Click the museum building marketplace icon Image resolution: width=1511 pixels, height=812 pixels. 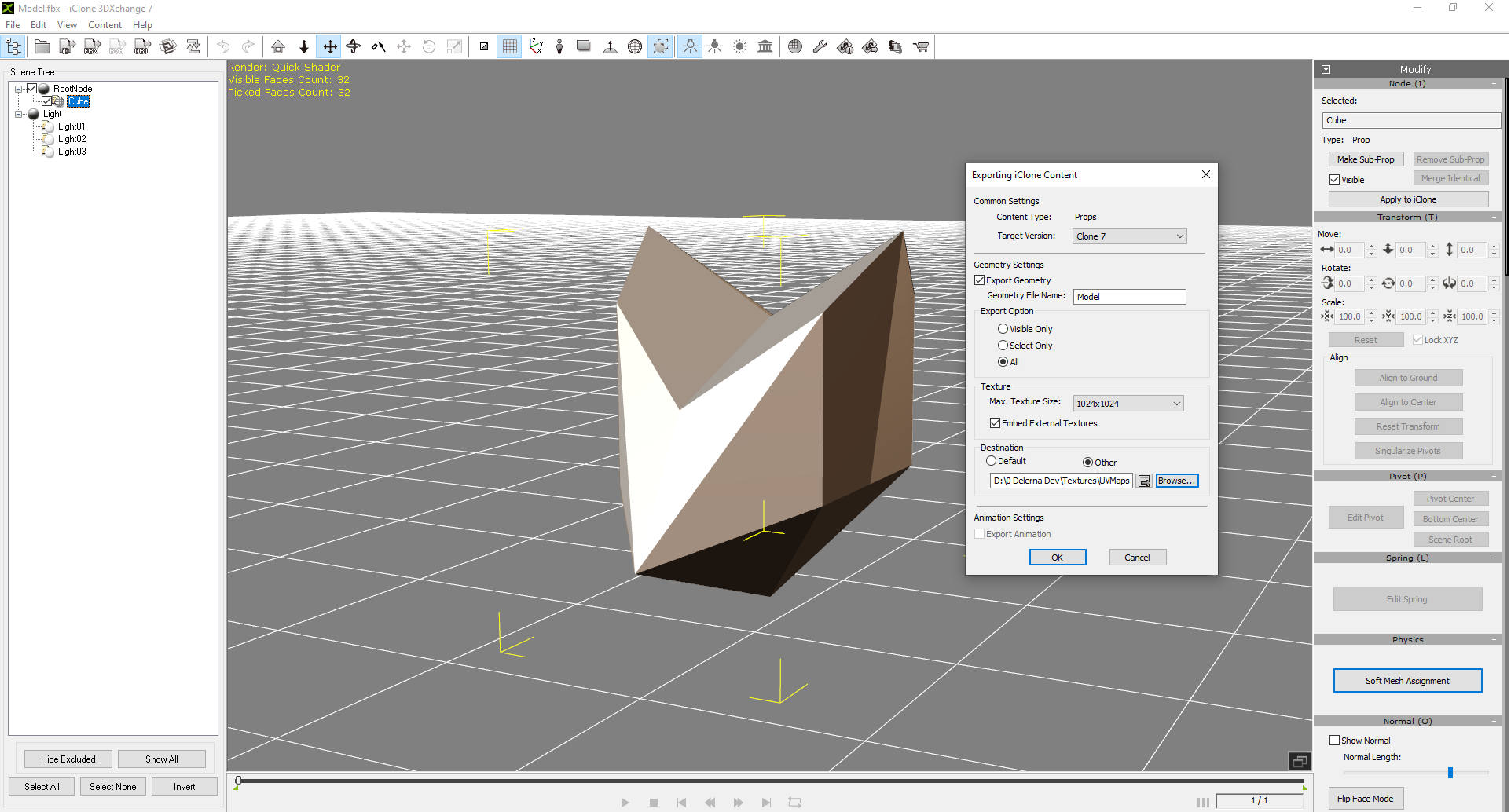pos(765,47)
